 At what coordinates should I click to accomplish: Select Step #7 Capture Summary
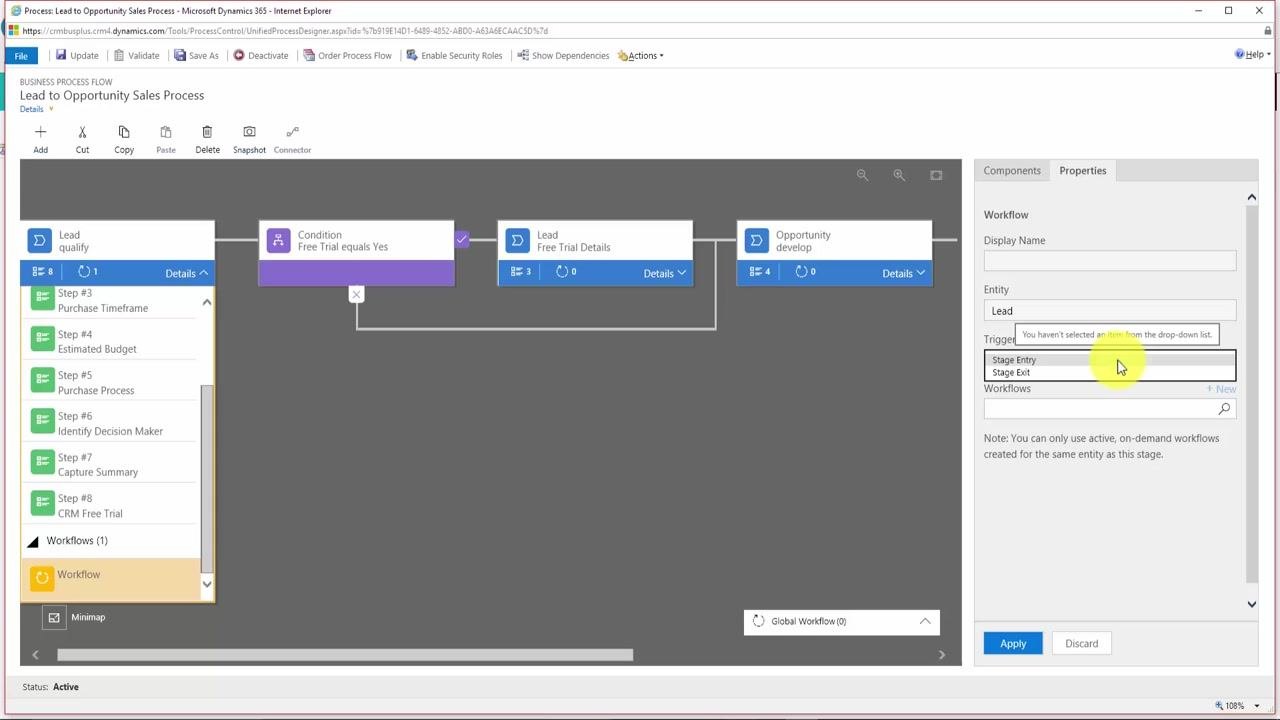coord(110,465)
